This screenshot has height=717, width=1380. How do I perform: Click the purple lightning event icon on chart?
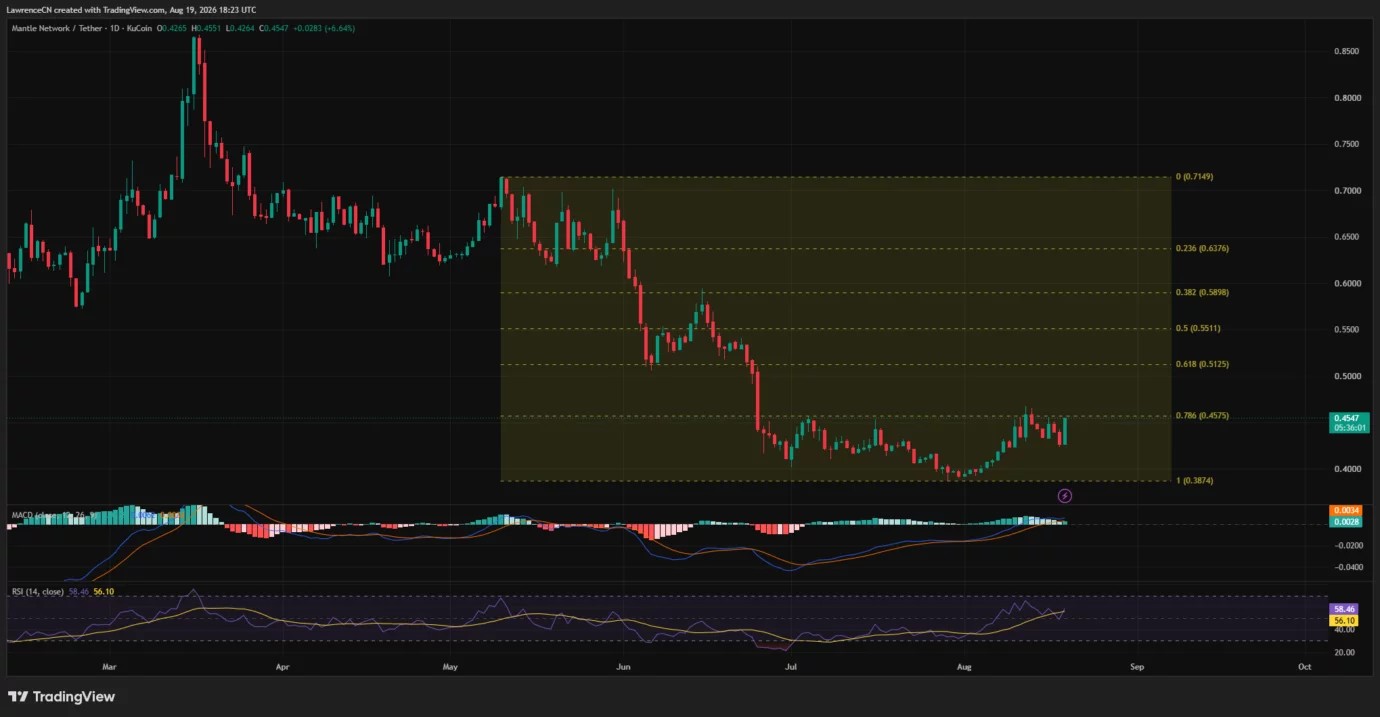(1065, 495)
